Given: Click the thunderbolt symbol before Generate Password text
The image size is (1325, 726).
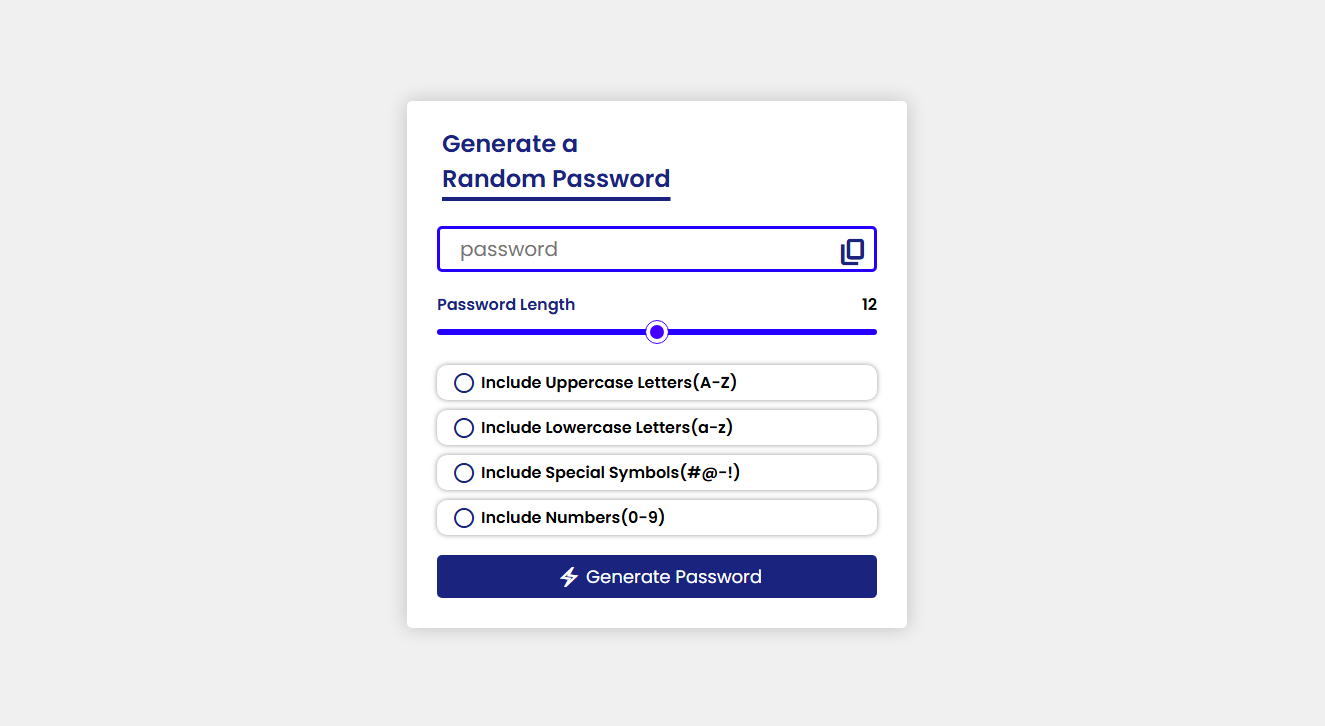Looking at the screenshot, I should coord(569,576).
